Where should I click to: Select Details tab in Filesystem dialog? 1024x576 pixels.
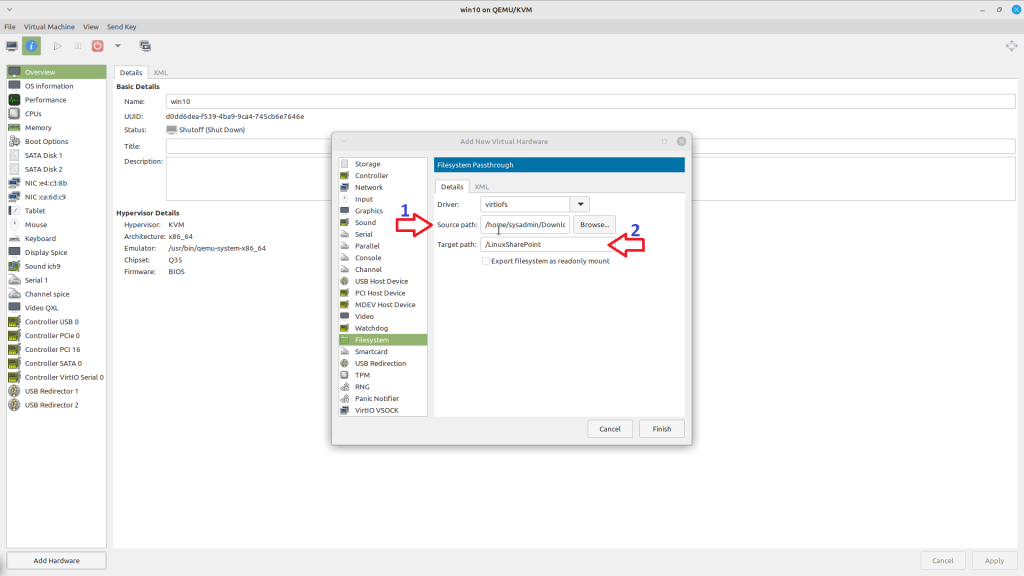pyautogui.click(x=452, y=187)
